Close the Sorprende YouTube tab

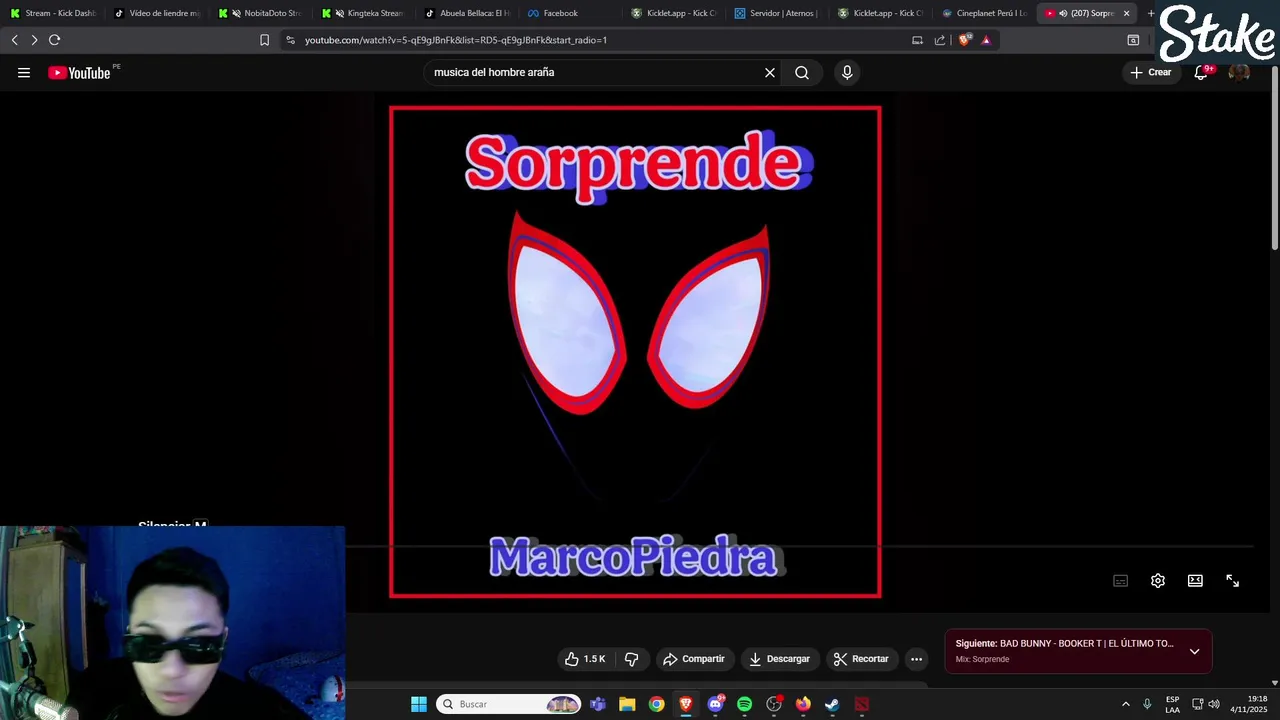click(1126, 13)
